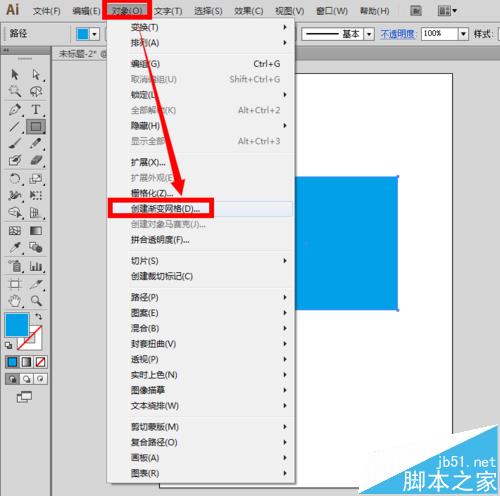500x496 pixels.
Task: Select the Free Transform tool
Action: 36,195
